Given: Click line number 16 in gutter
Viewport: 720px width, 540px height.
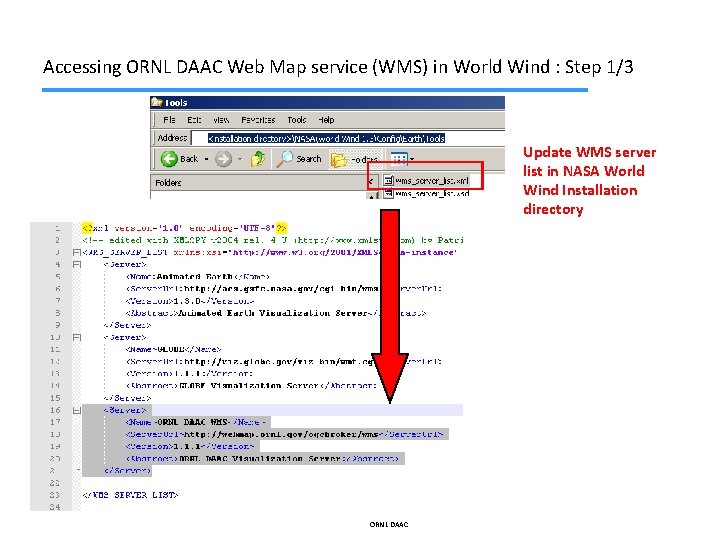Looking at the screenshot, I should [55, 410].
